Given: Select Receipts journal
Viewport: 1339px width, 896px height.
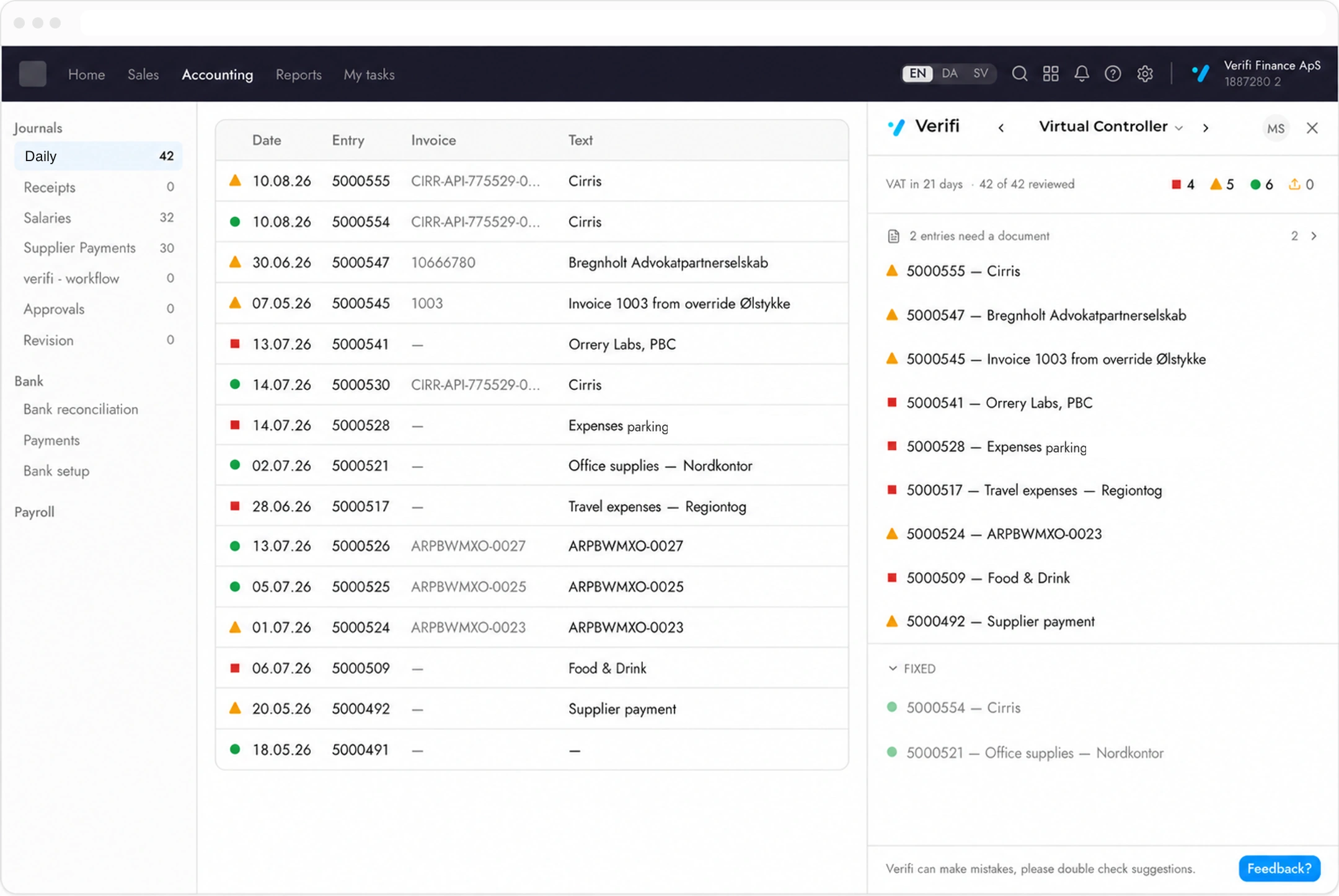Looking at the screenshot, I should tap(98, 187).
